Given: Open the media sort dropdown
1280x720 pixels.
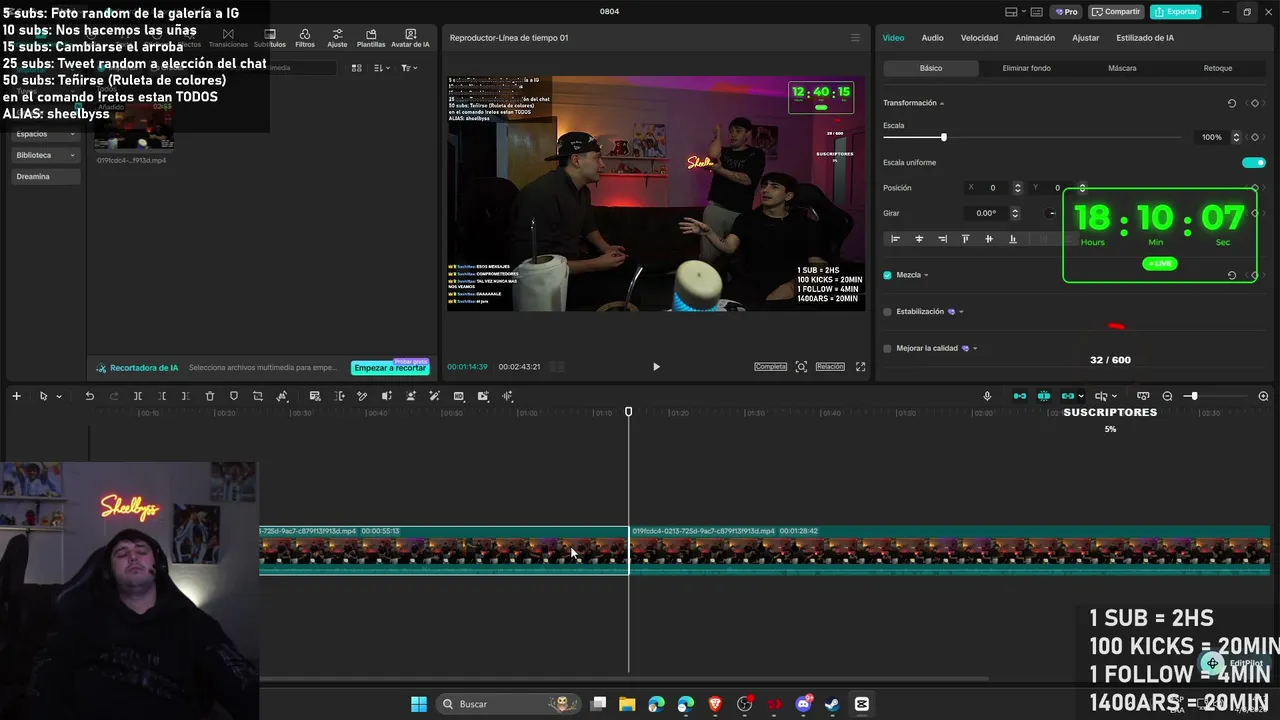Looking at the screenshot, I should point(381,68).
